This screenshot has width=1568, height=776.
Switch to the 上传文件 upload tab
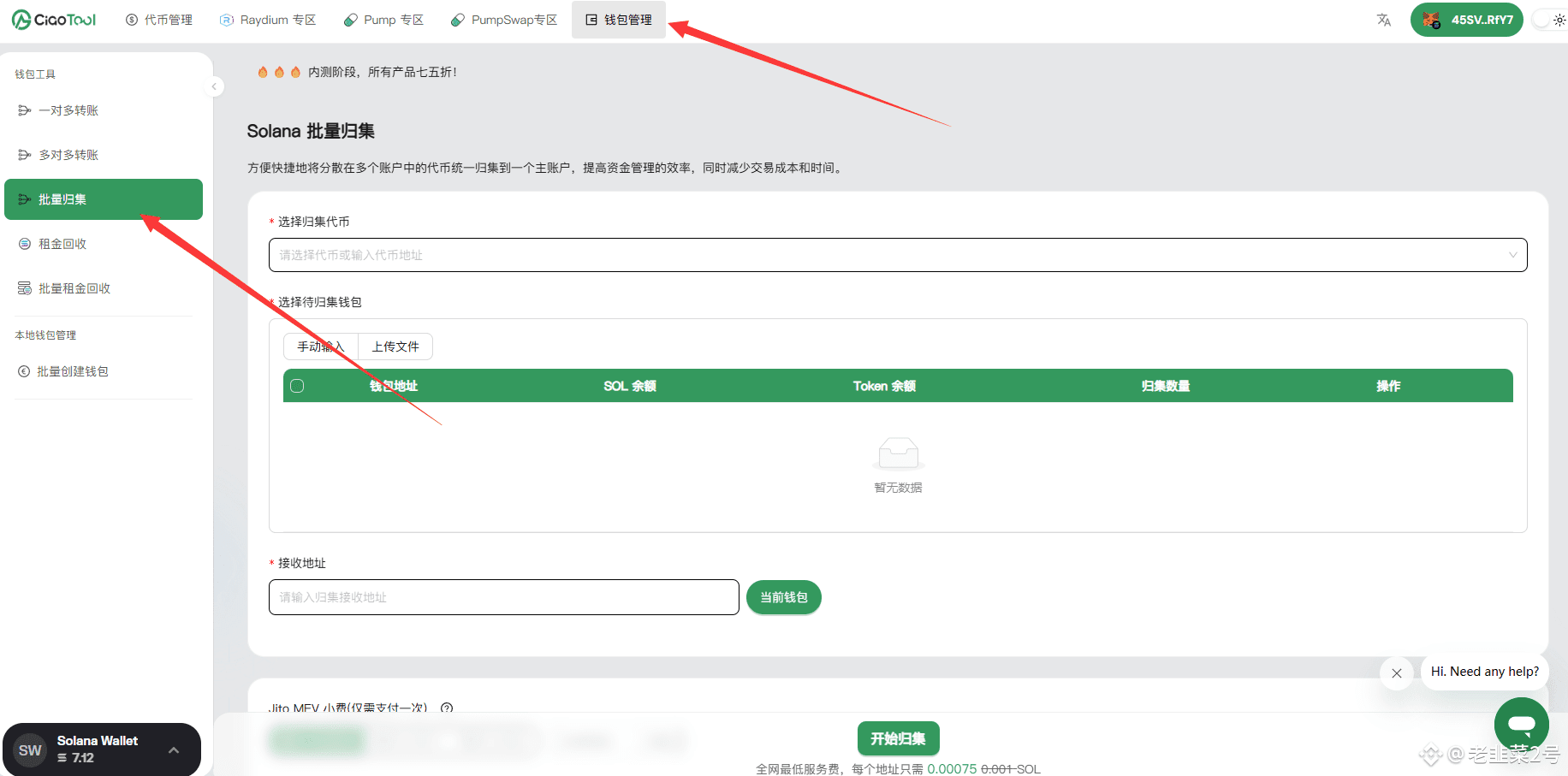pyautogui.click(x=395, y=346)
